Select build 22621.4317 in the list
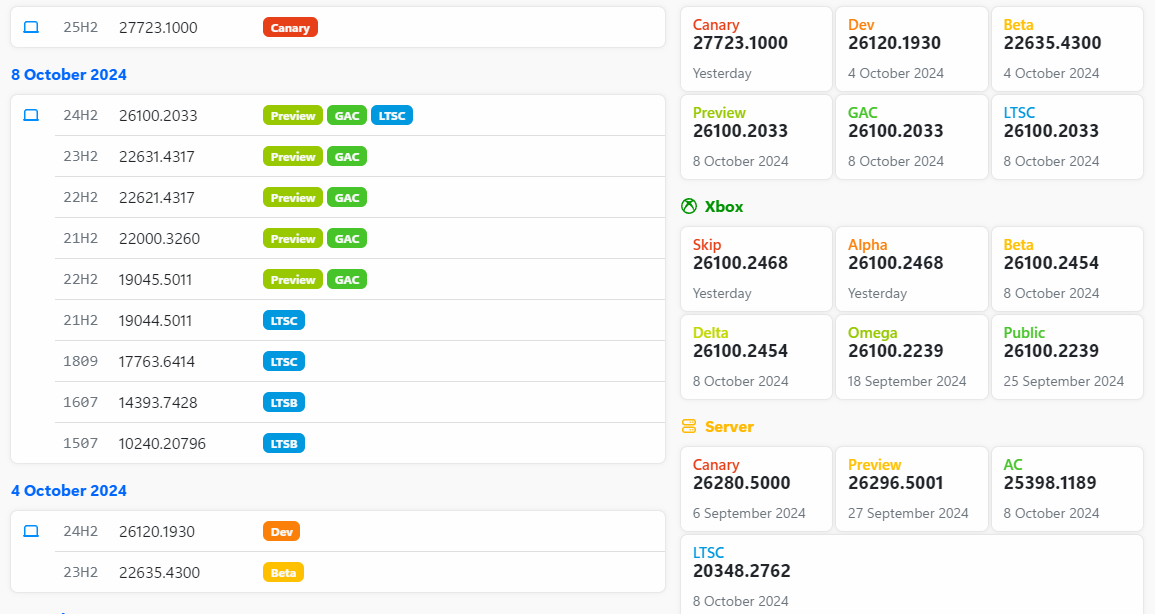The width and height of the screenshot is (1155, 614). pos(157,197)
